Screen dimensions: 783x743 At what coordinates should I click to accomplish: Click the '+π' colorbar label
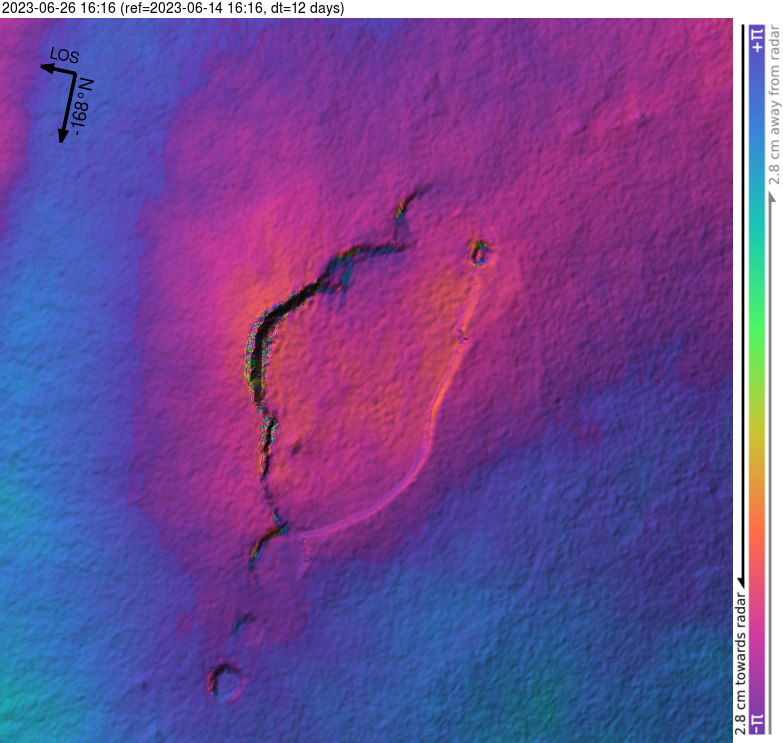[x=757, y=39]
